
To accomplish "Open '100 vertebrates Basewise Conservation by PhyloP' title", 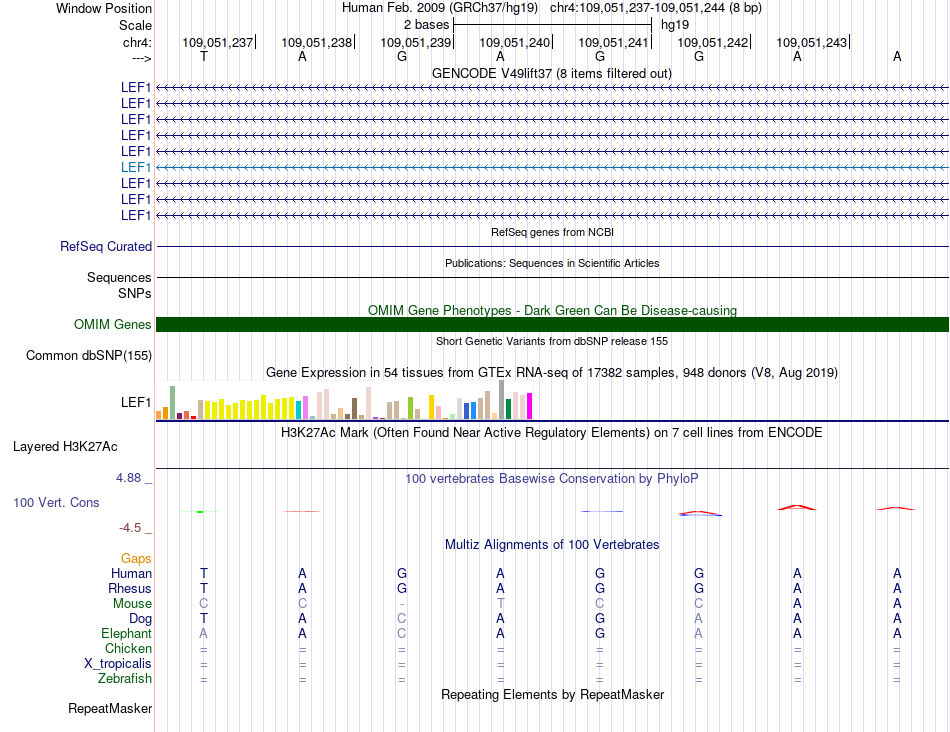I will point(552,479).
